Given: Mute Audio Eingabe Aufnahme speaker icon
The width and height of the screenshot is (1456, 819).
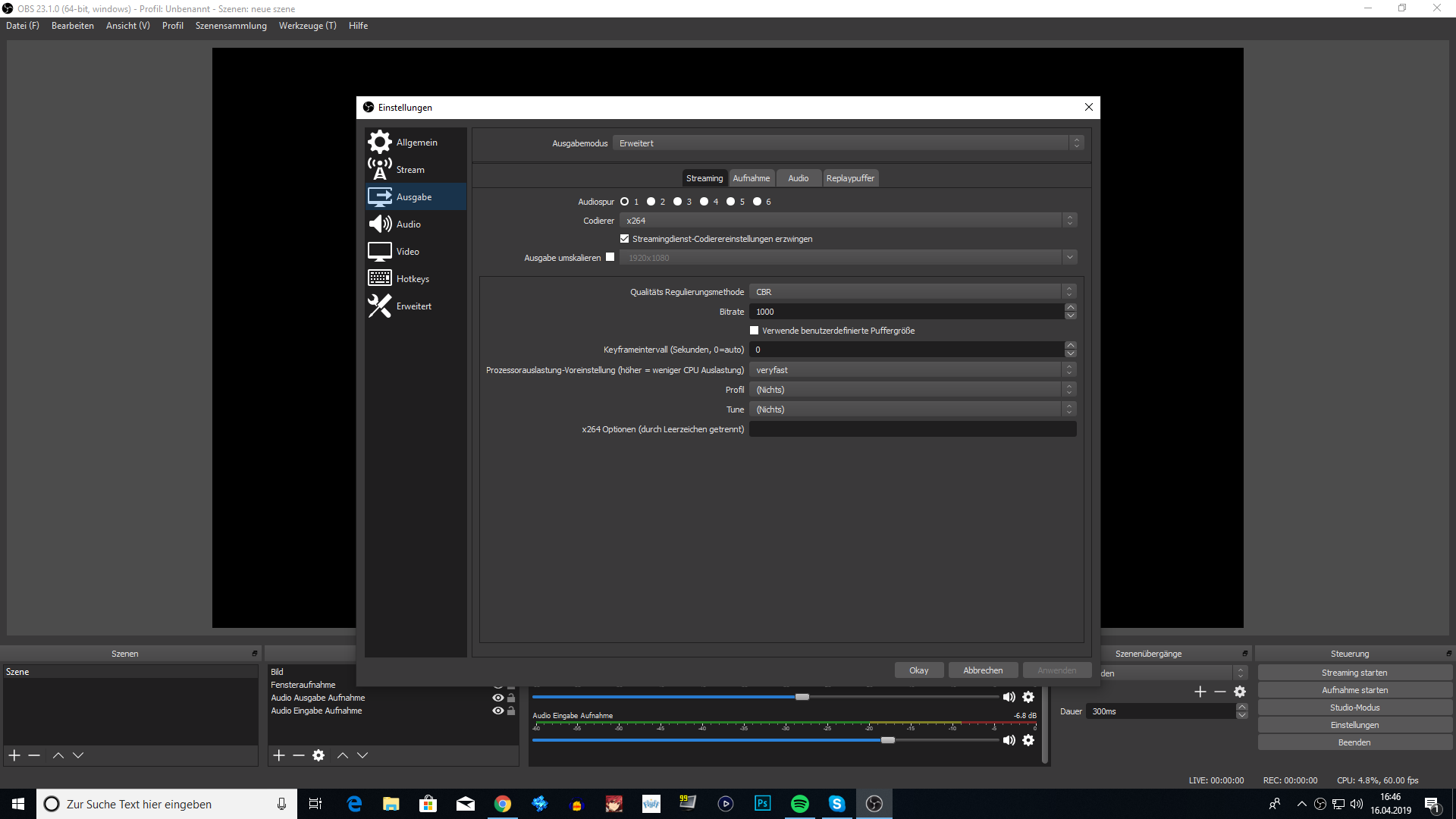Looking at the screenshot, I should (x=1009, y=740).
